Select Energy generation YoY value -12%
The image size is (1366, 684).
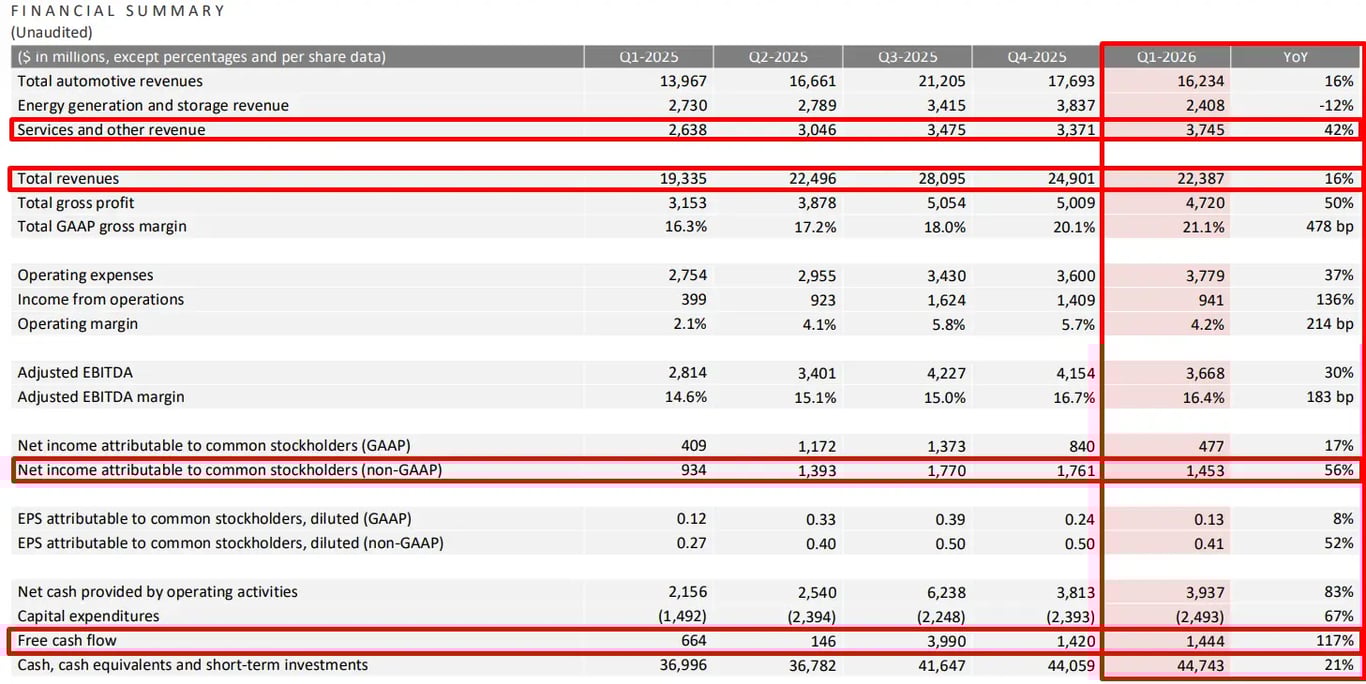1334,106
